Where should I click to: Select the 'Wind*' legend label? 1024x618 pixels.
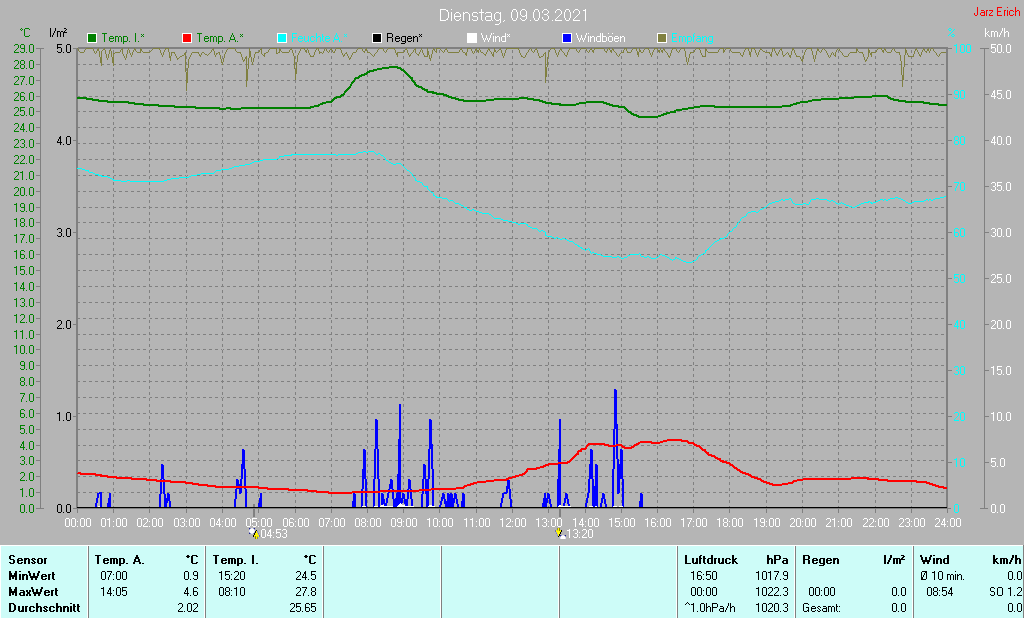click(x=496, y=39)
